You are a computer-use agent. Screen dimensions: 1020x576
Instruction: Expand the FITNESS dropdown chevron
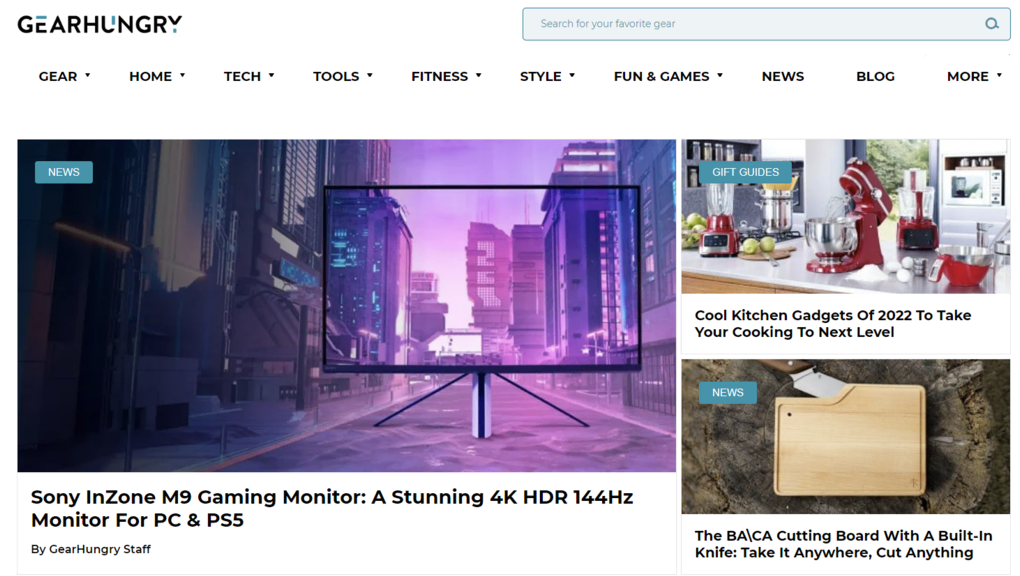pyautogui.click(x=479, y=74)
